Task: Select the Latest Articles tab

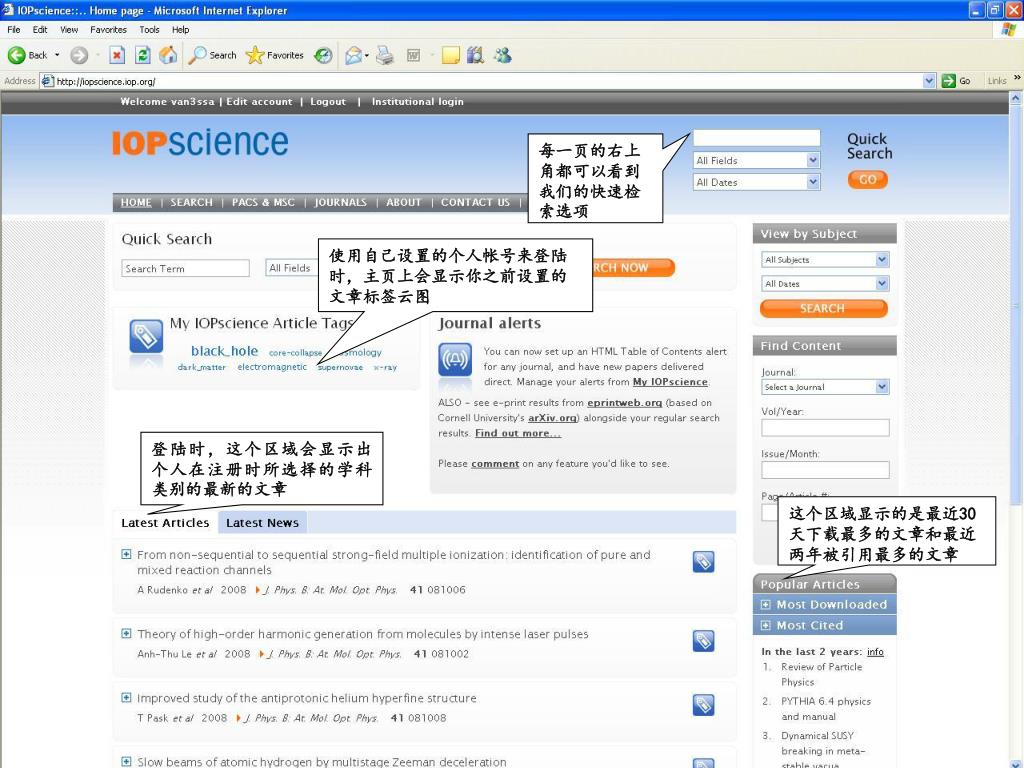Action: click(165, 522)
